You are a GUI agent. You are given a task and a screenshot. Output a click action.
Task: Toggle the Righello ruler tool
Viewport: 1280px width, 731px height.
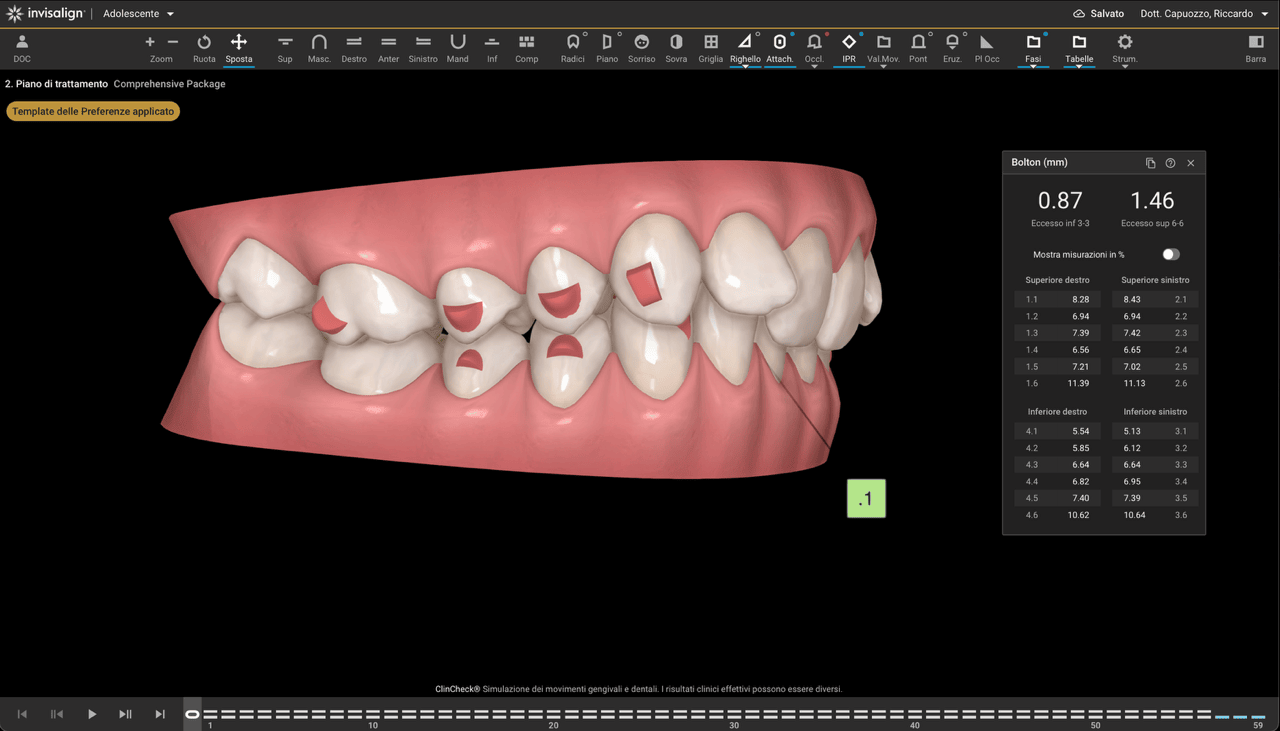tap(745, 48)
